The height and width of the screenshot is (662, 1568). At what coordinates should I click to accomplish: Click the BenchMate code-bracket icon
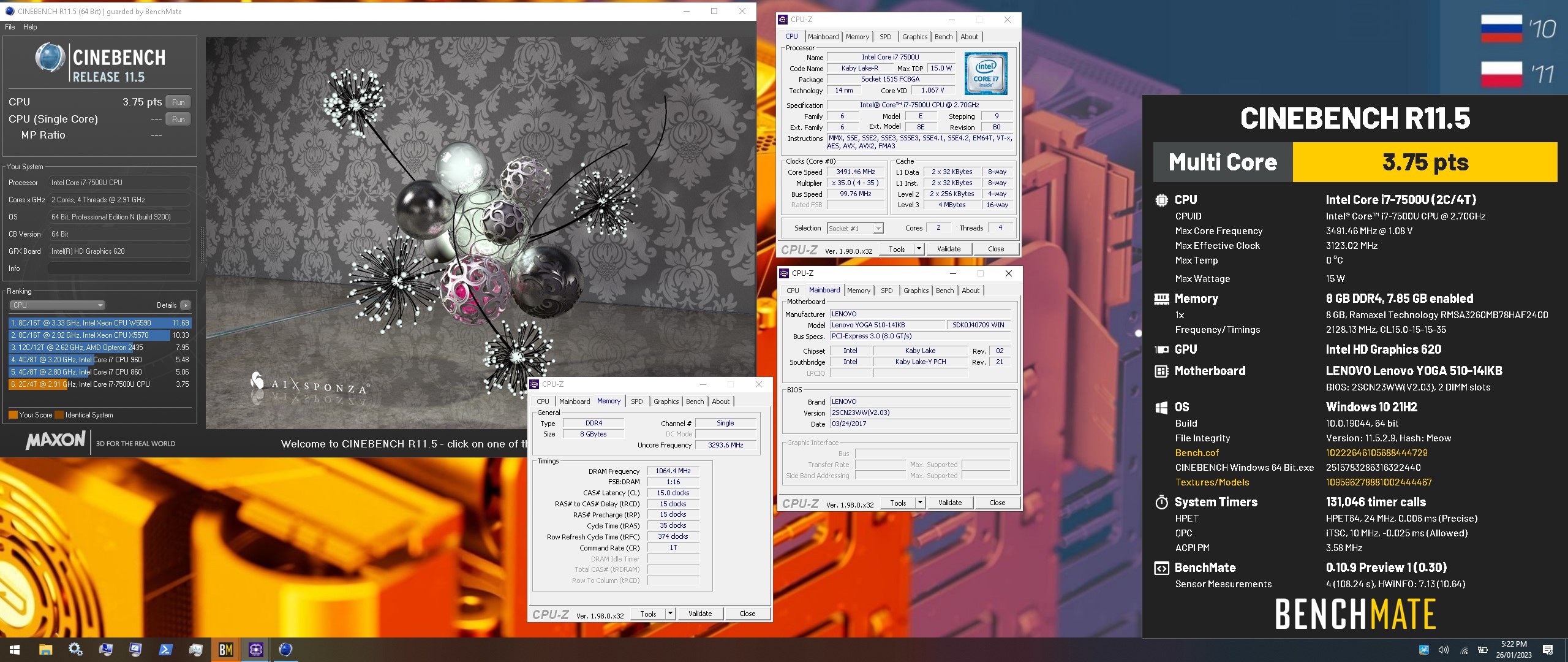1161,568
